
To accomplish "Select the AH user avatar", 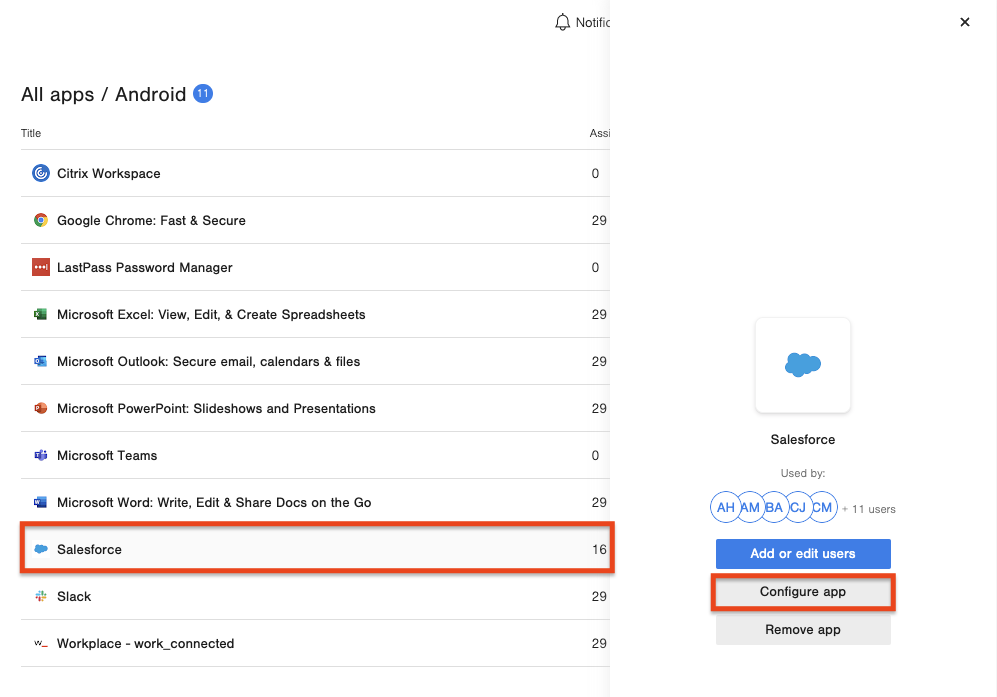I will click(x=725, y=507).
